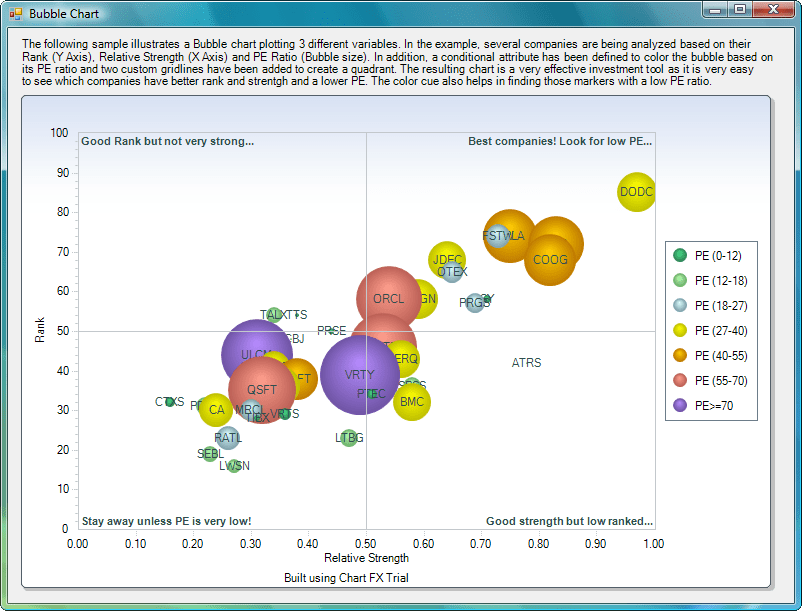Click the red ORCL bubble
The width and height of the screenshot is (802, 611).
389,298
